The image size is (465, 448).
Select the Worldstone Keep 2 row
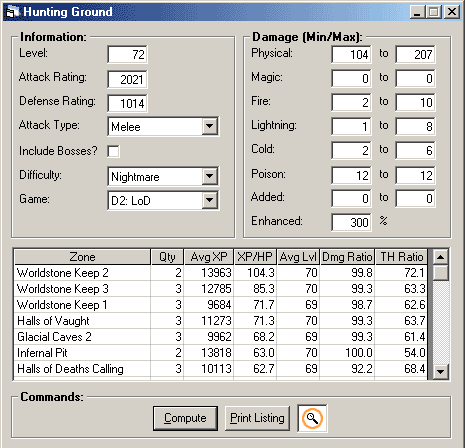click(221, 273)
